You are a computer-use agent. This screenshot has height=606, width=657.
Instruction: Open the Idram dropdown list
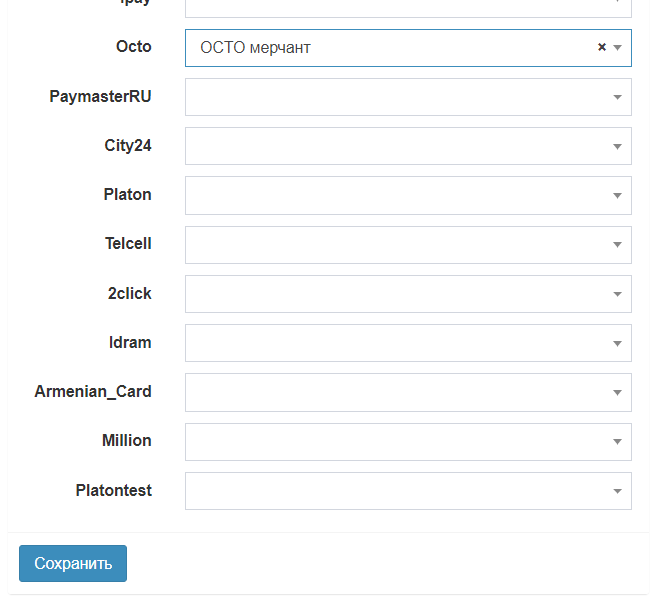coord(408,343)
